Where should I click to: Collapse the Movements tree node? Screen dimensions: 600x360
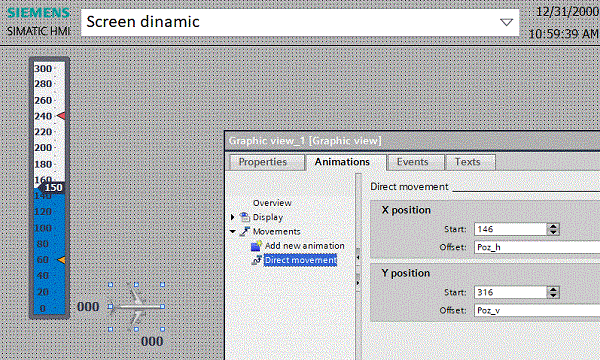pyautogui.click(x=233, y=231)
